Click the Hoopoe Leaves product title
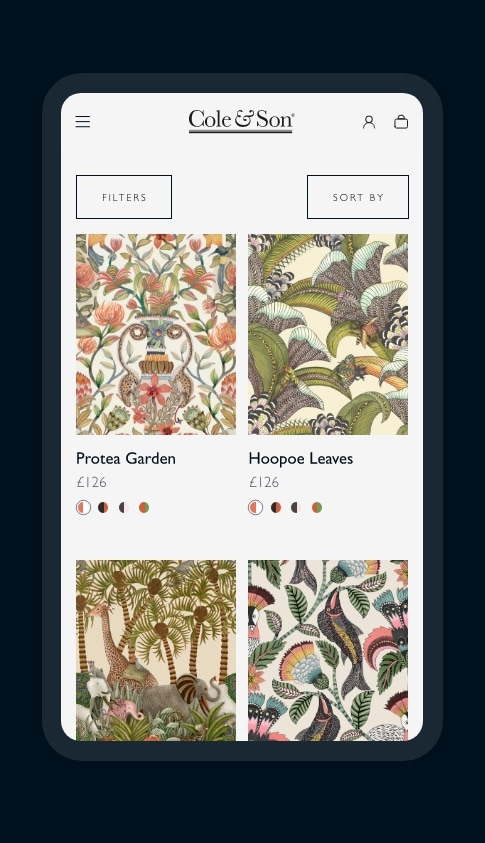 301,459
